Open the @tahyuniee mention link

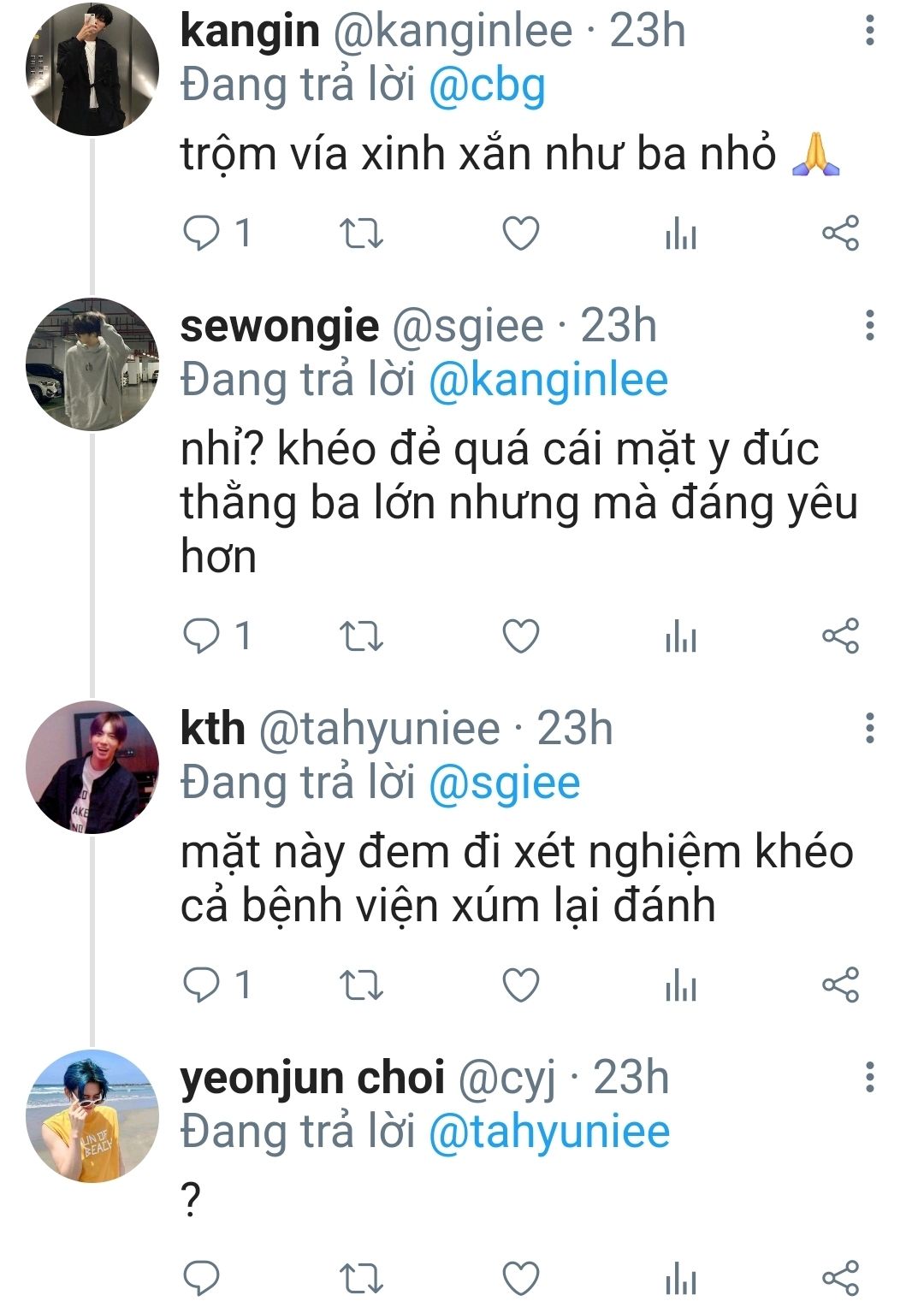548,1133
